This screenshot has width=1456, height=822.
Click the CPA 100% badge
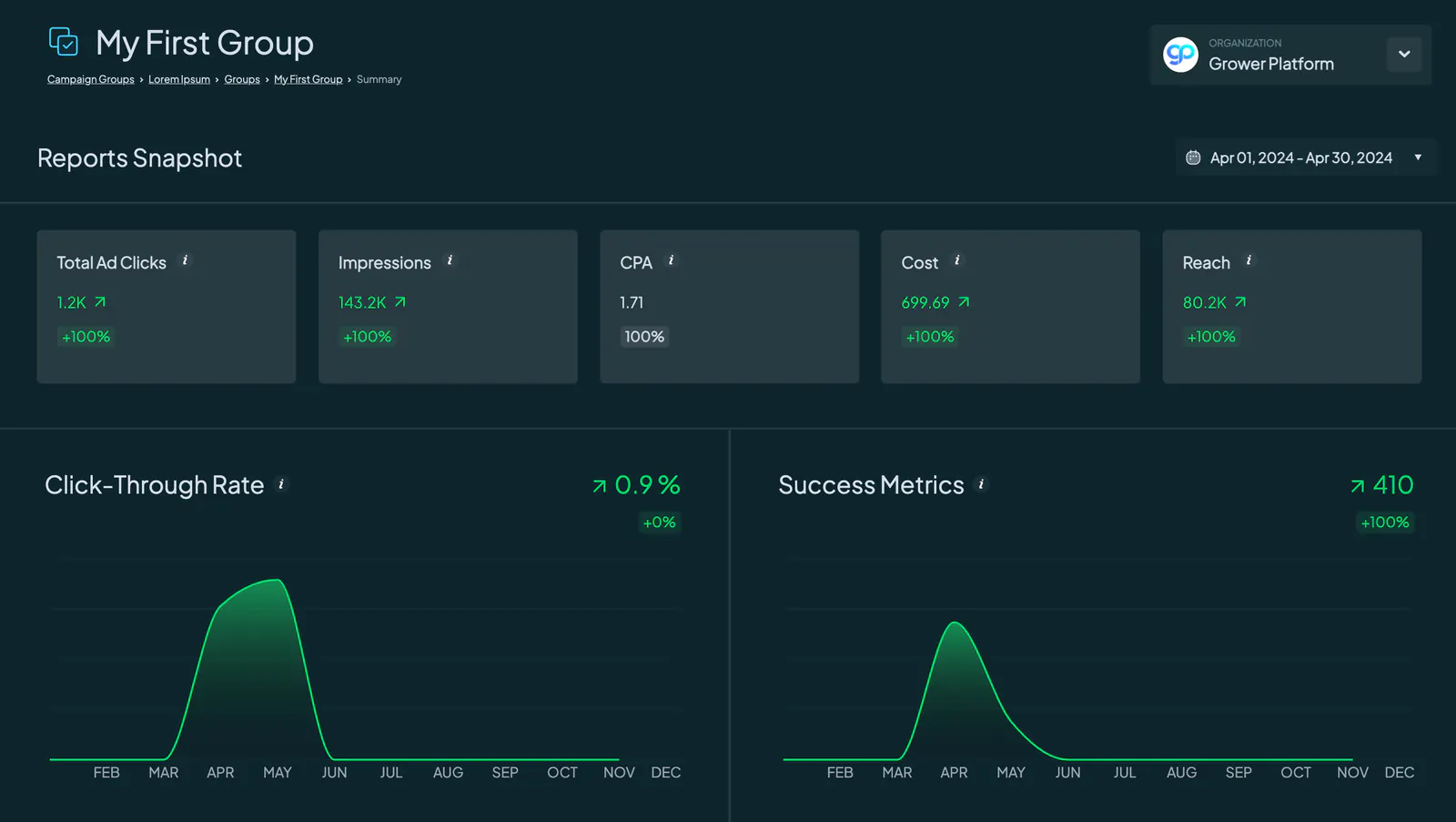tap(644, 337)
